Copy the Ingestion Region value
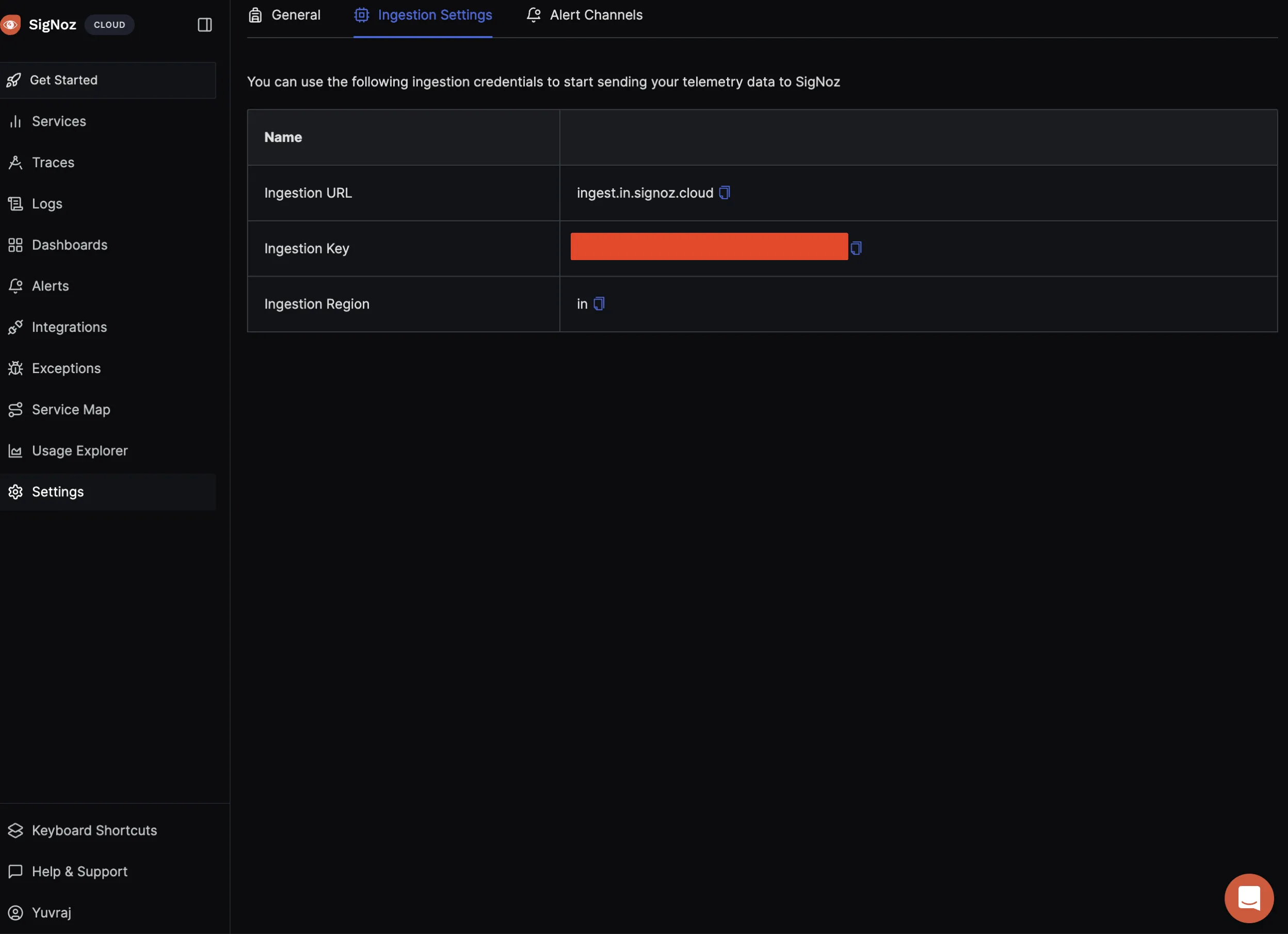 [599, 304]
